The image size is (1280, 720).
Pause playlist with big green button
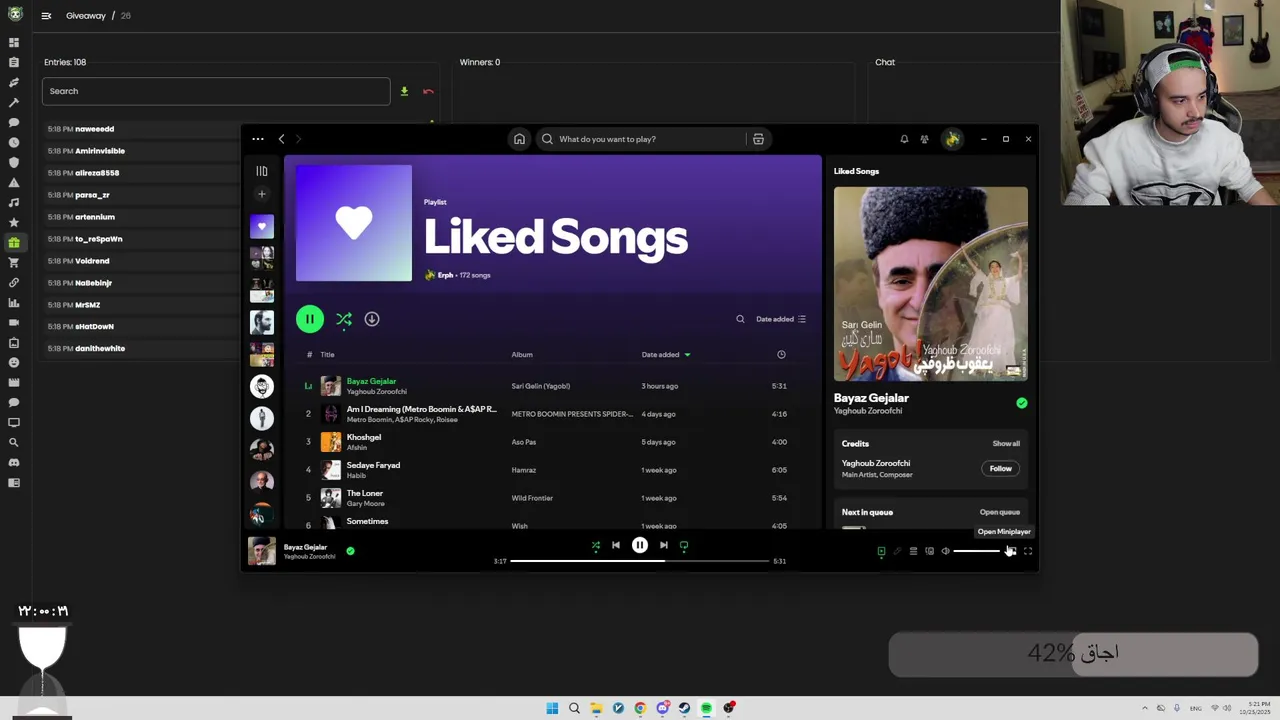pos(310,319)
